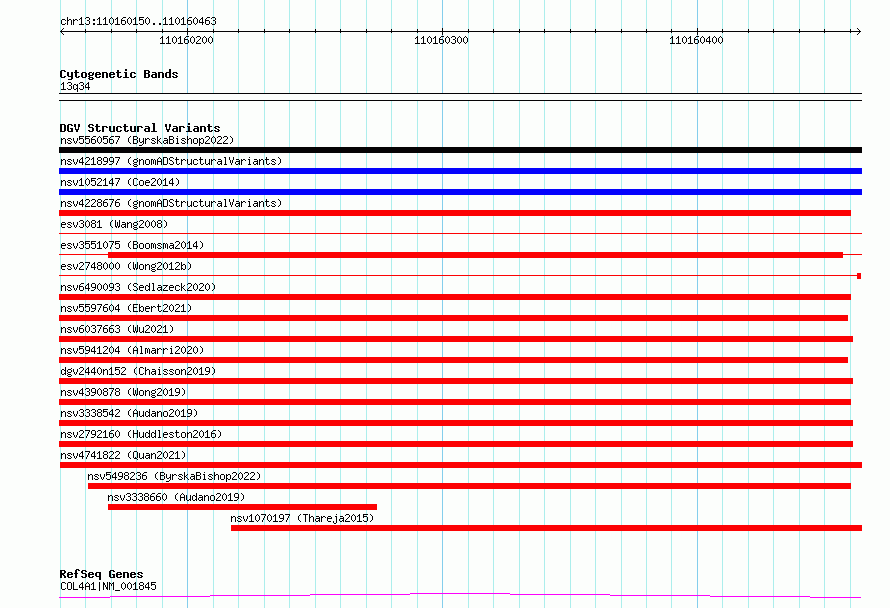Open variant nsv3338542 (Audano2019)
This screenshot has width=890, height=608.
(x=129, y=413)
